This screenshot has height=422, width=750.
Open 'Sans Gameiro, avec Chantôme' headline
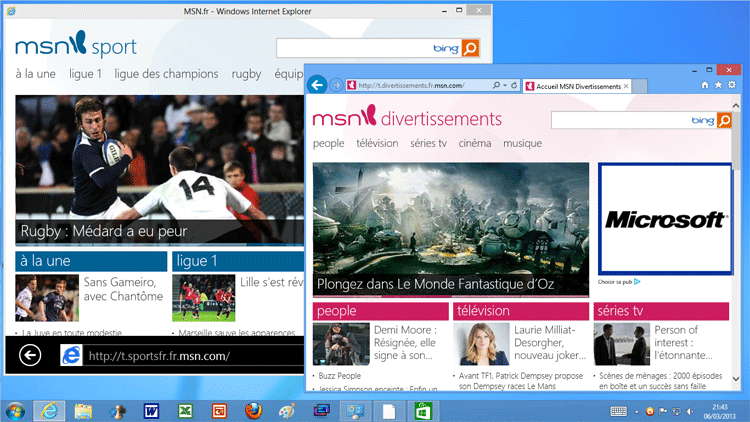pos(123,289)
